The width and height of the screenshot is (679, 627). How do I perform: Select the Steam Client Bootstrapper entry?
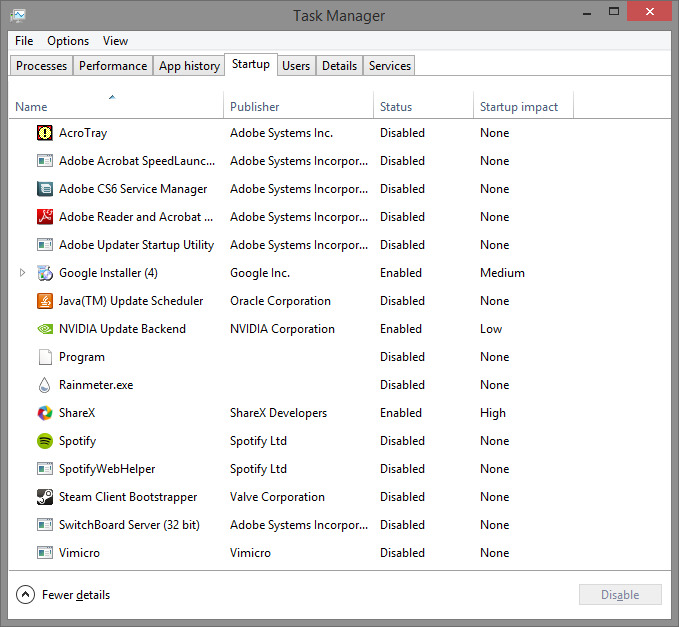(x=128, y=497)
